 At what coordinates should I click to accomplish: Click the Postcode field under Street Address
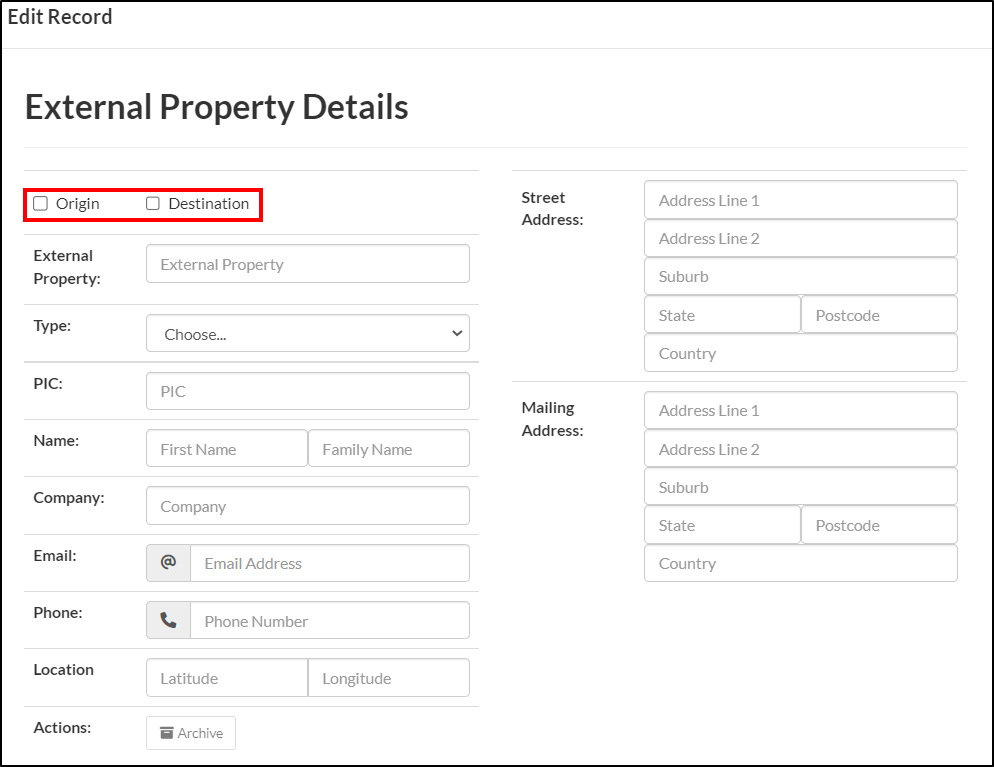click(877, 314)
